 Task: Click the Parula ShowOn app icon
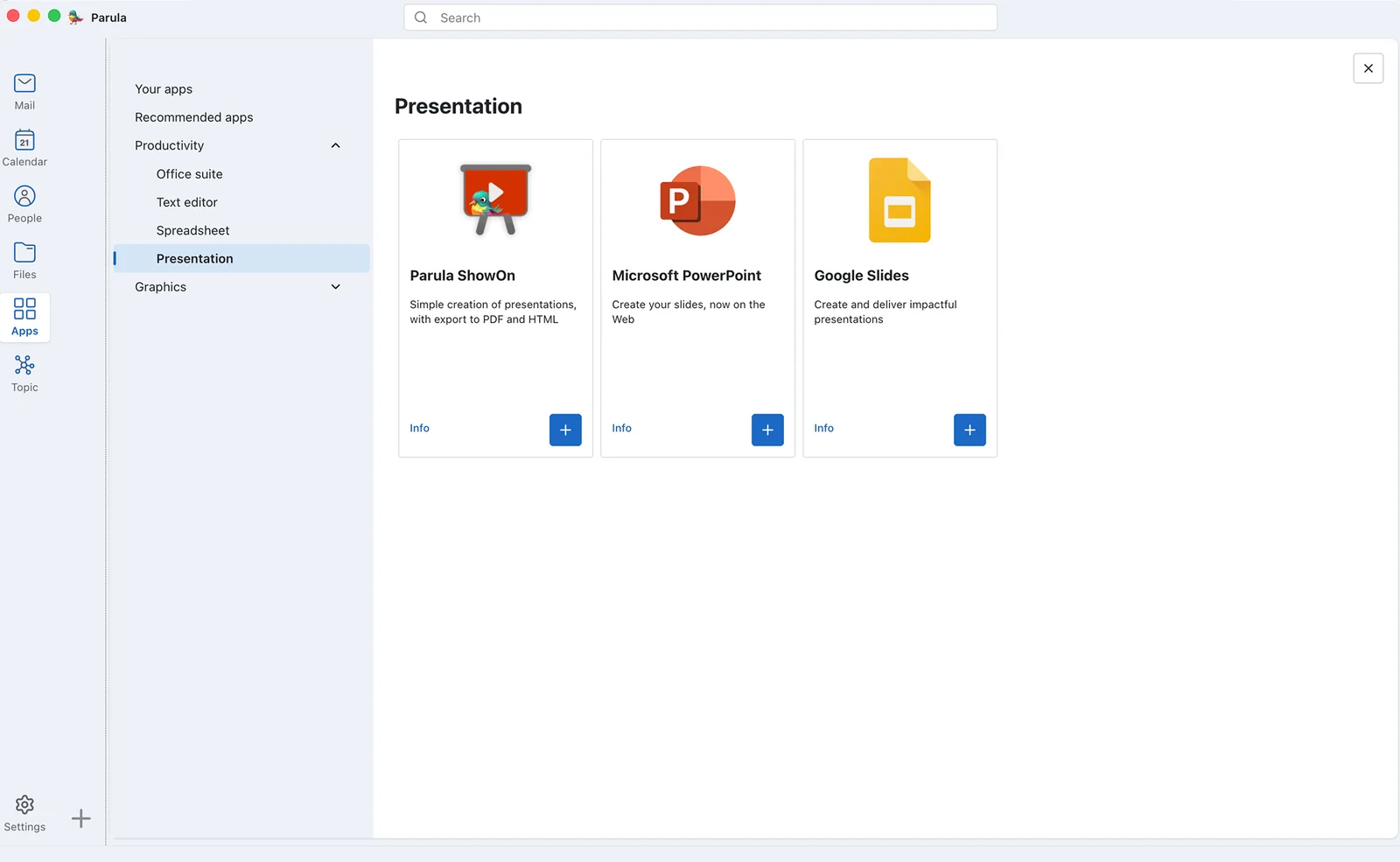coord(495,200)
